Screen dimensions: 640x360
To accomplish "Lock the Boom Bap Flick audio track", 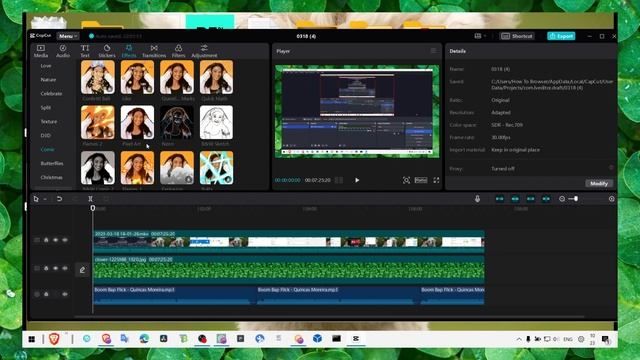I will point(46,294).
